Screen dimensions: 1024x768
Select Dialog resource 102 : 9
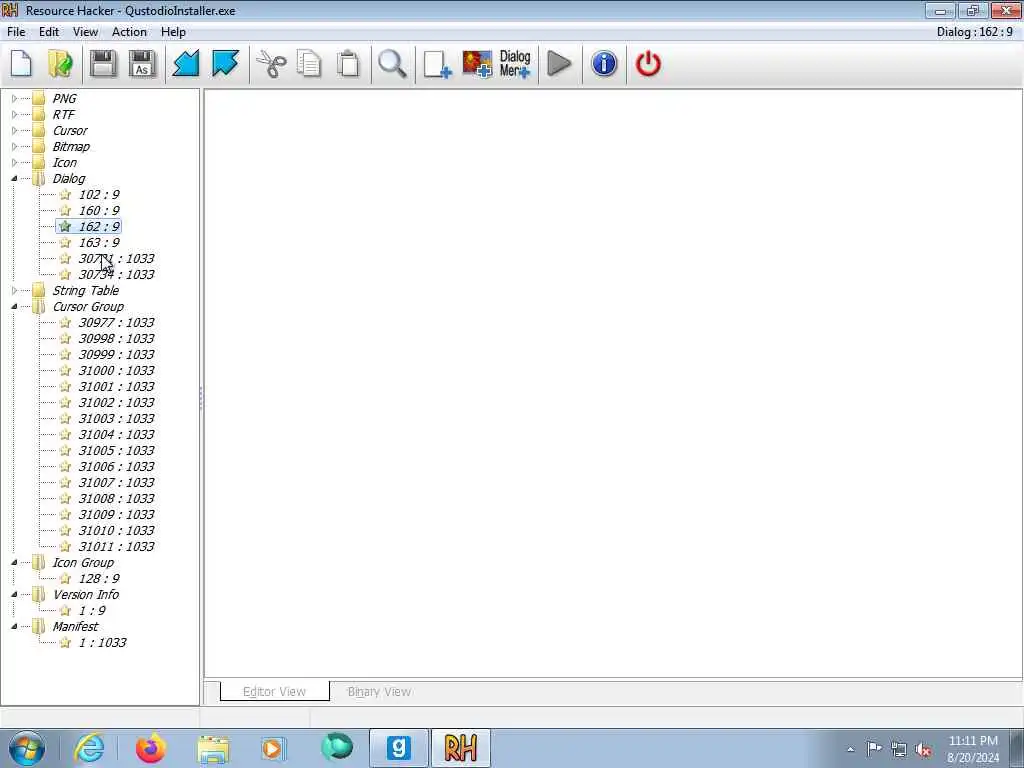click(99, 195)
